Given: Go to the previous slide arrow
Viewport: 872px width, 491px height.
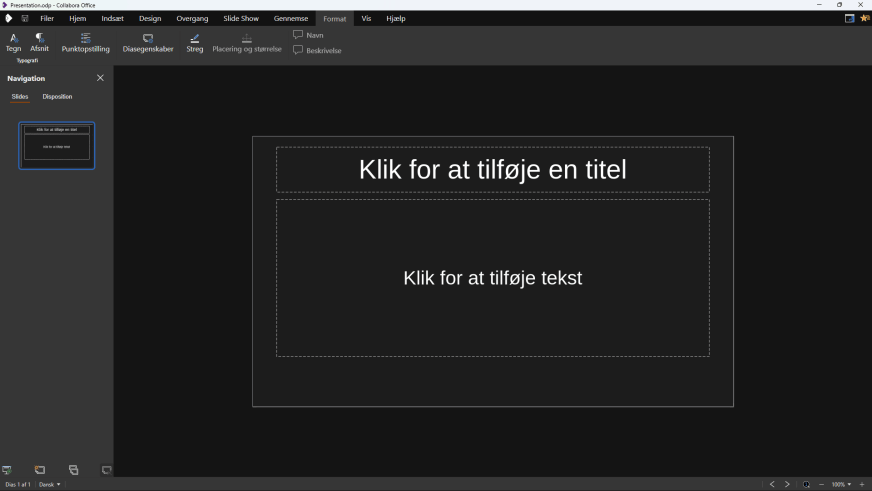Looking at the screenshot, I should tap(772, 484).
